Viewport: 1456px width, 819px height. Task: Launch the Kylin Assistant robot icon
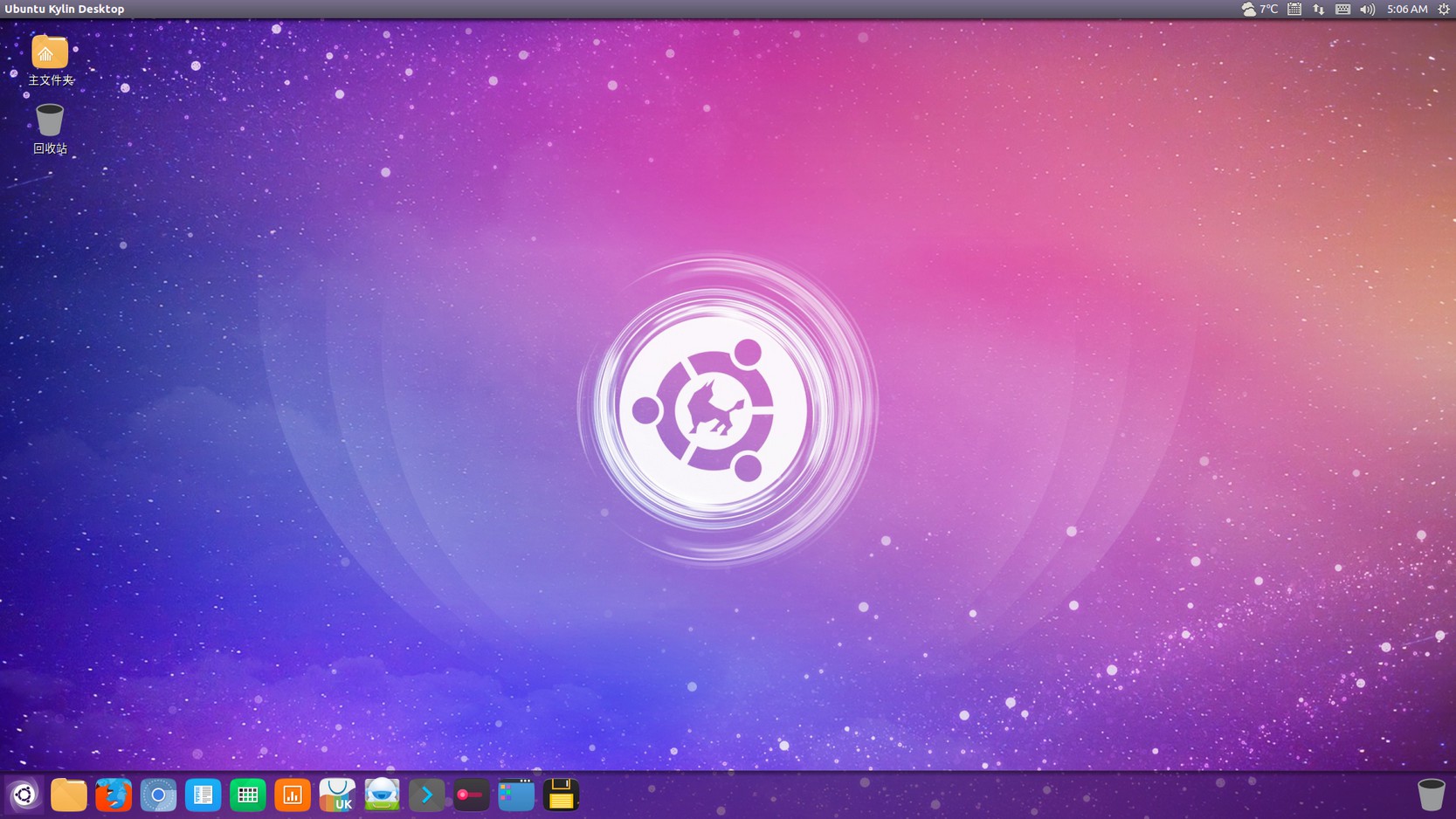[x=382, y=795]
